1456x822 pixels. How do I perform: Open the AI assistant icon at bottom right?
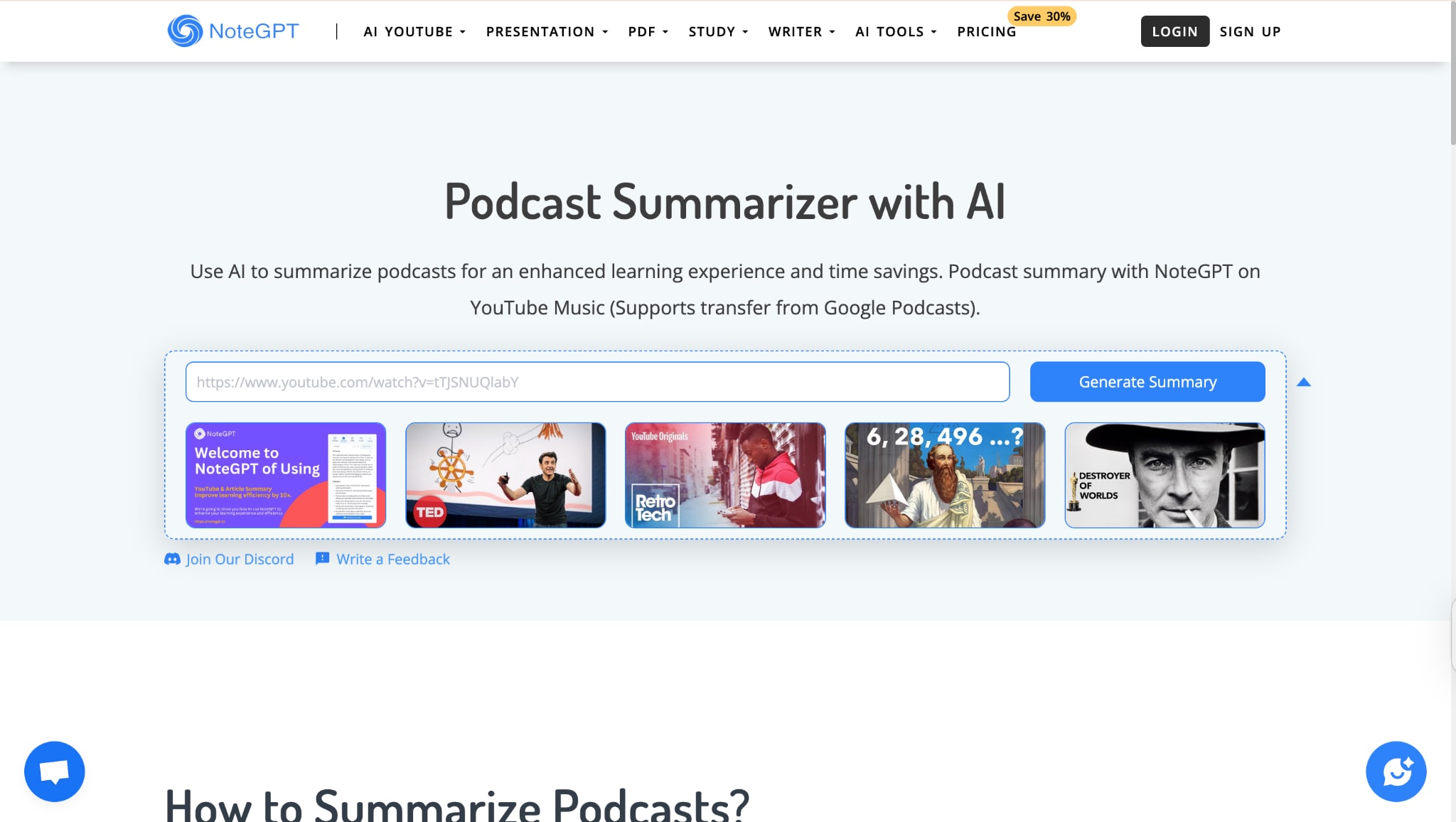pyautogui.click(x=1396, y=772)
